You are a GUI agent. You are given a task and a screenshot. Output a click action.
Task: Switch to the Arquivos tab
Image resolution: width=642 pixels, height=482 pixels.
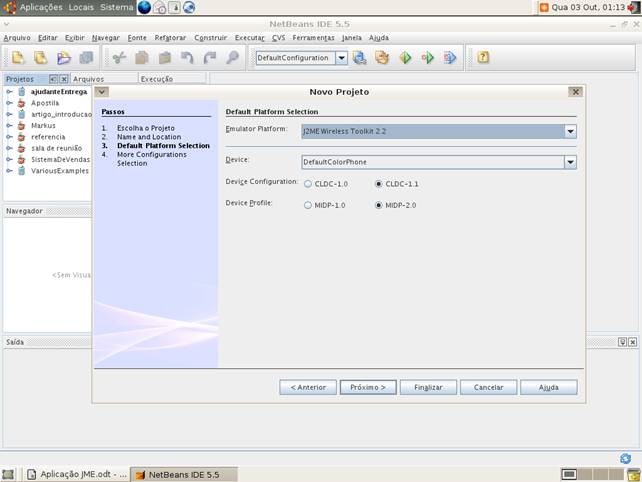pyautogui.click(x=88, y=79)
